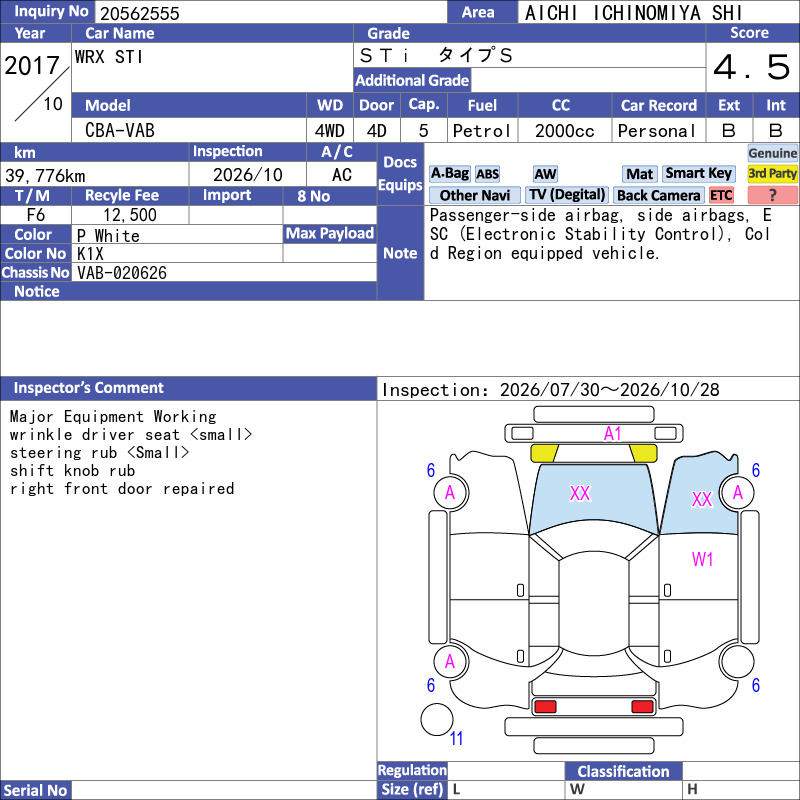This screenshot has width=800, height=800.
Task: Click the inquiry number 20562555
Action: pos(140,13)
